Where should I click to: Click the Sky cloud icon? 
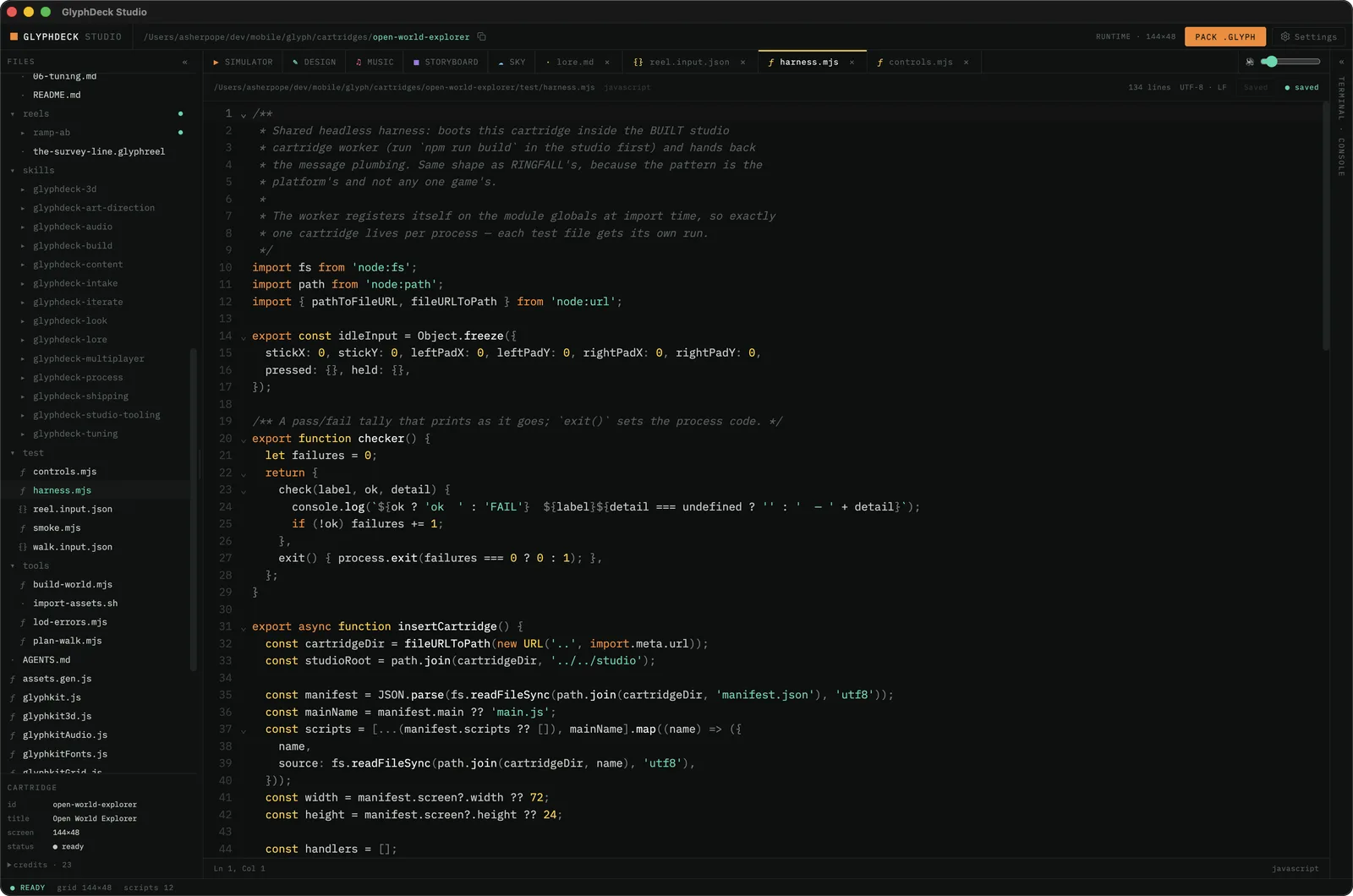click(x=501, y=62)
